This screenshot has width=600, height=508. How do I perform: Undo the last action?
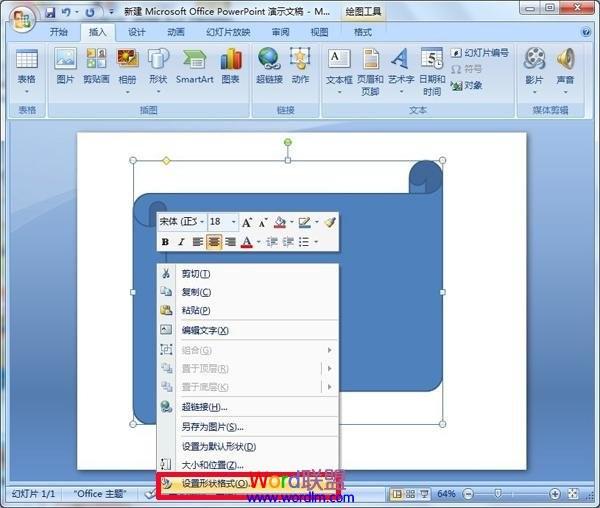(x=66, y=13)
